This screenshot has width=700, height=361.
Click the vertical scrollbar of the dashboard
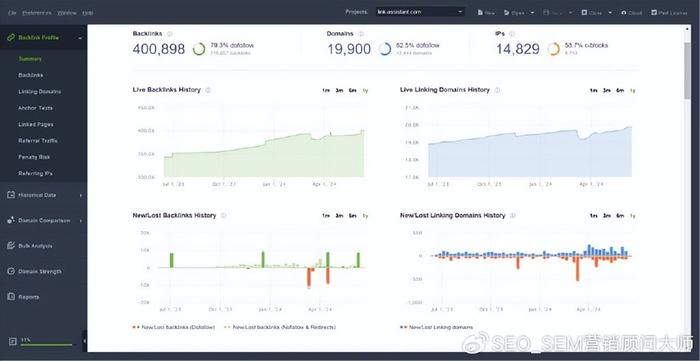pyautogui.click(x=688, y=71)
